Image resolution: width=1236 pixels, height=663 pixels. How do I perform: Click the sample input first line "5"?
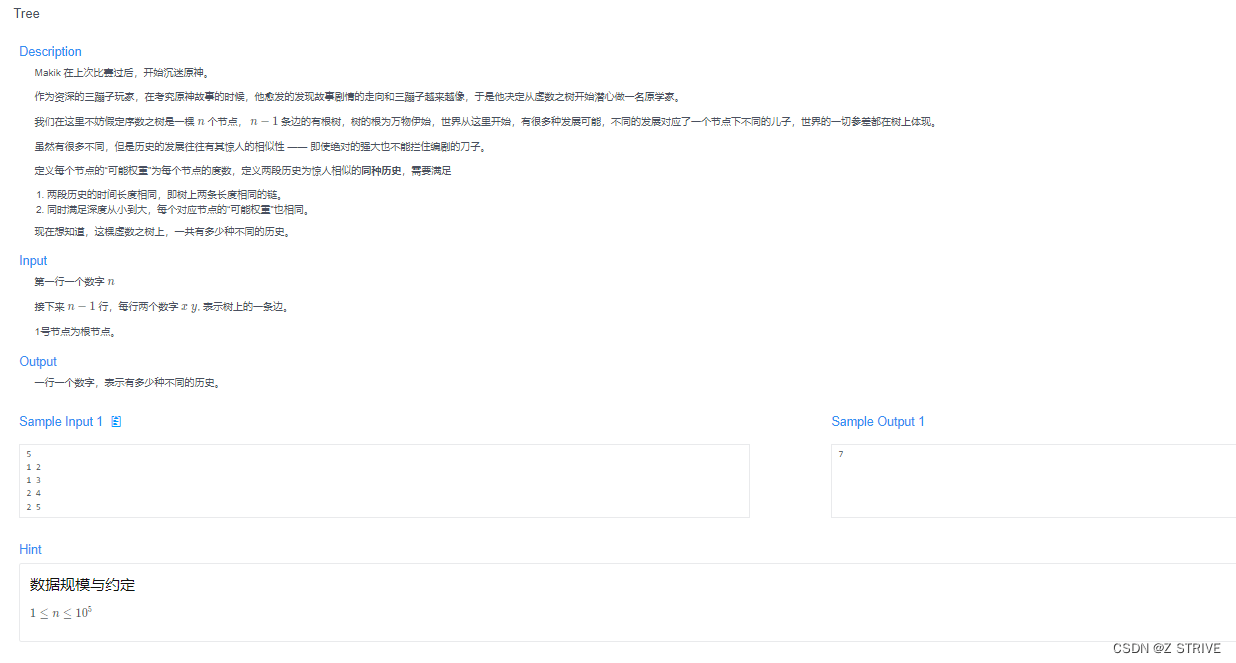point(29,454)
